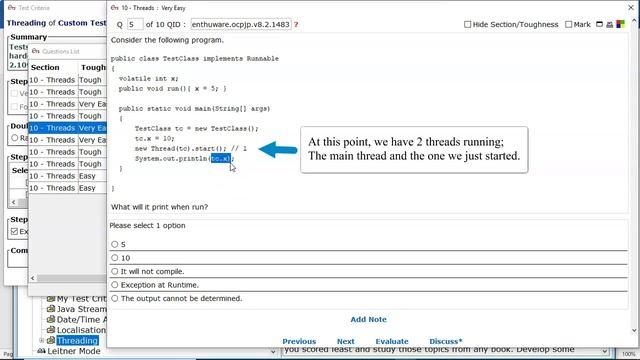Click the 100% zoom indicator at bottom right
Screen dimensions: 640x360
point(629,354)
